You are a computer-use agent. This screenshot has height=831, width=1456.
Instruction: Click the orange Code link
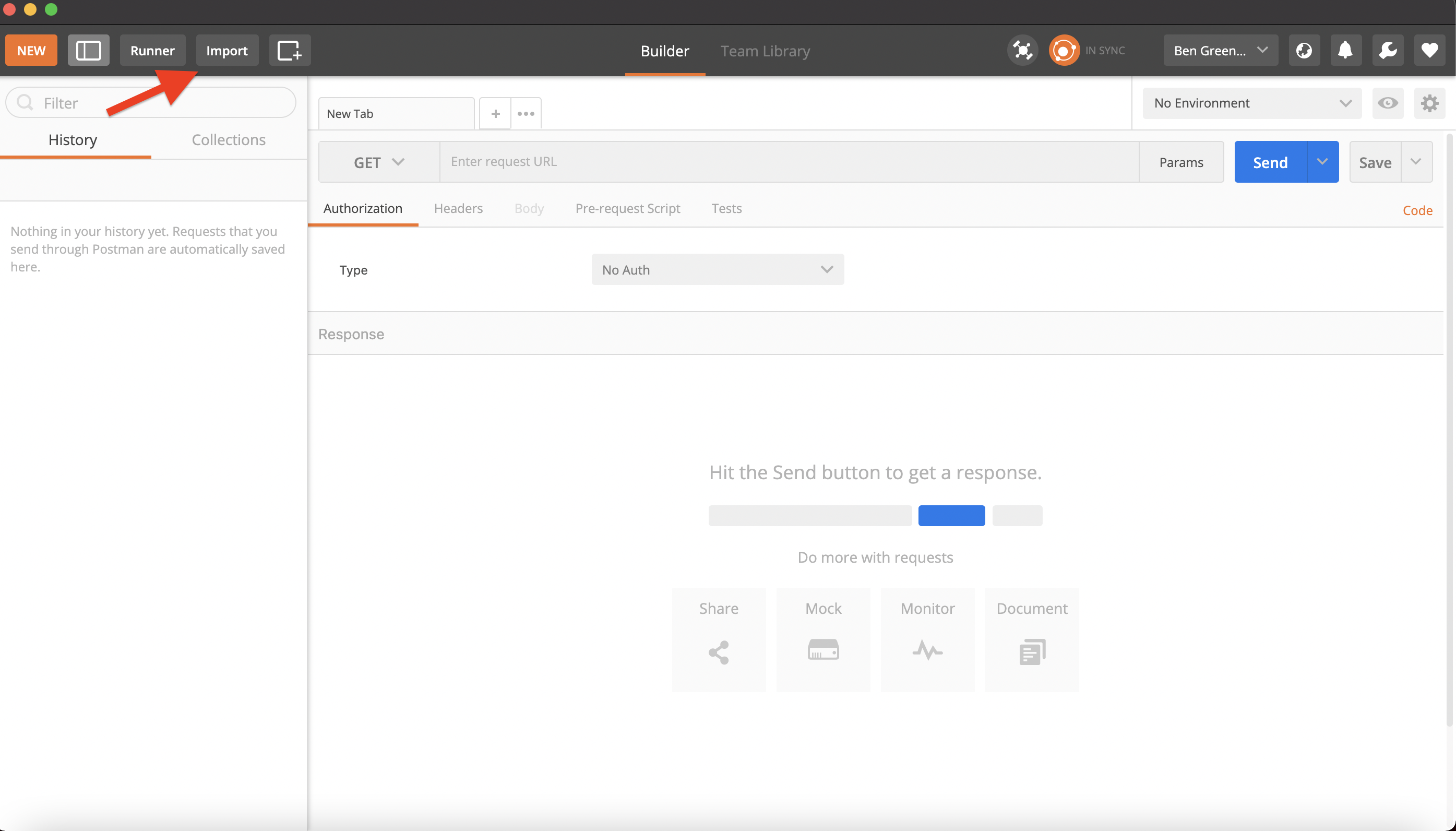click(1417, 210)
